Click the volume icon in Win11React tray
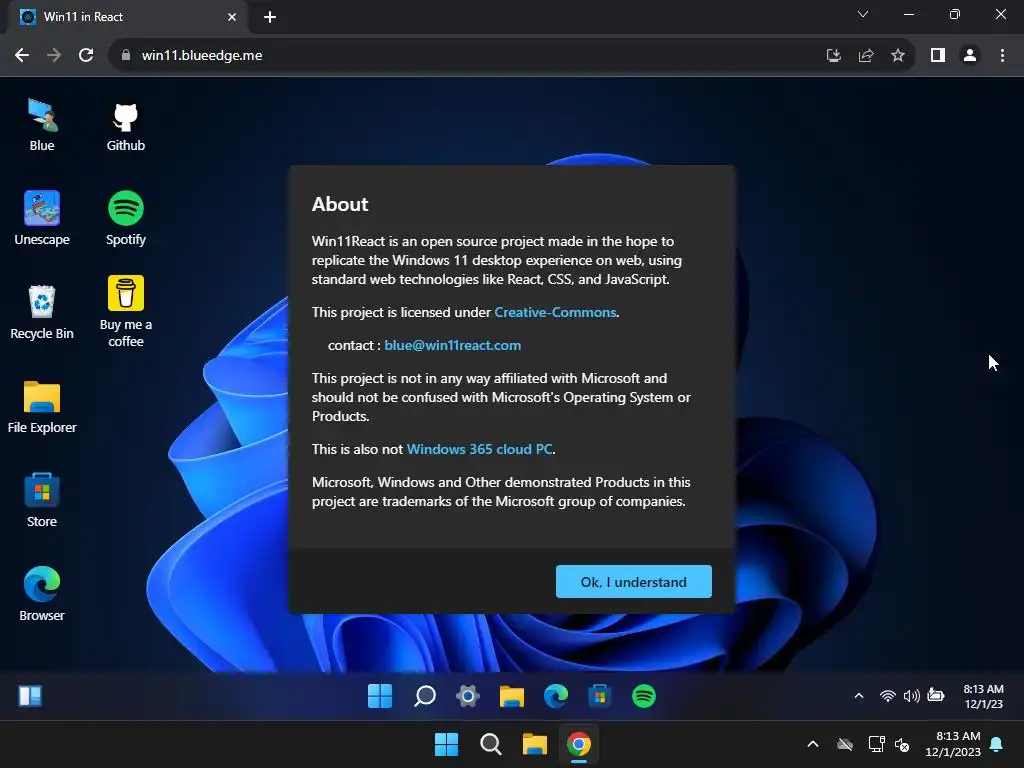1024x768 pixels. [x=911, y=696]
